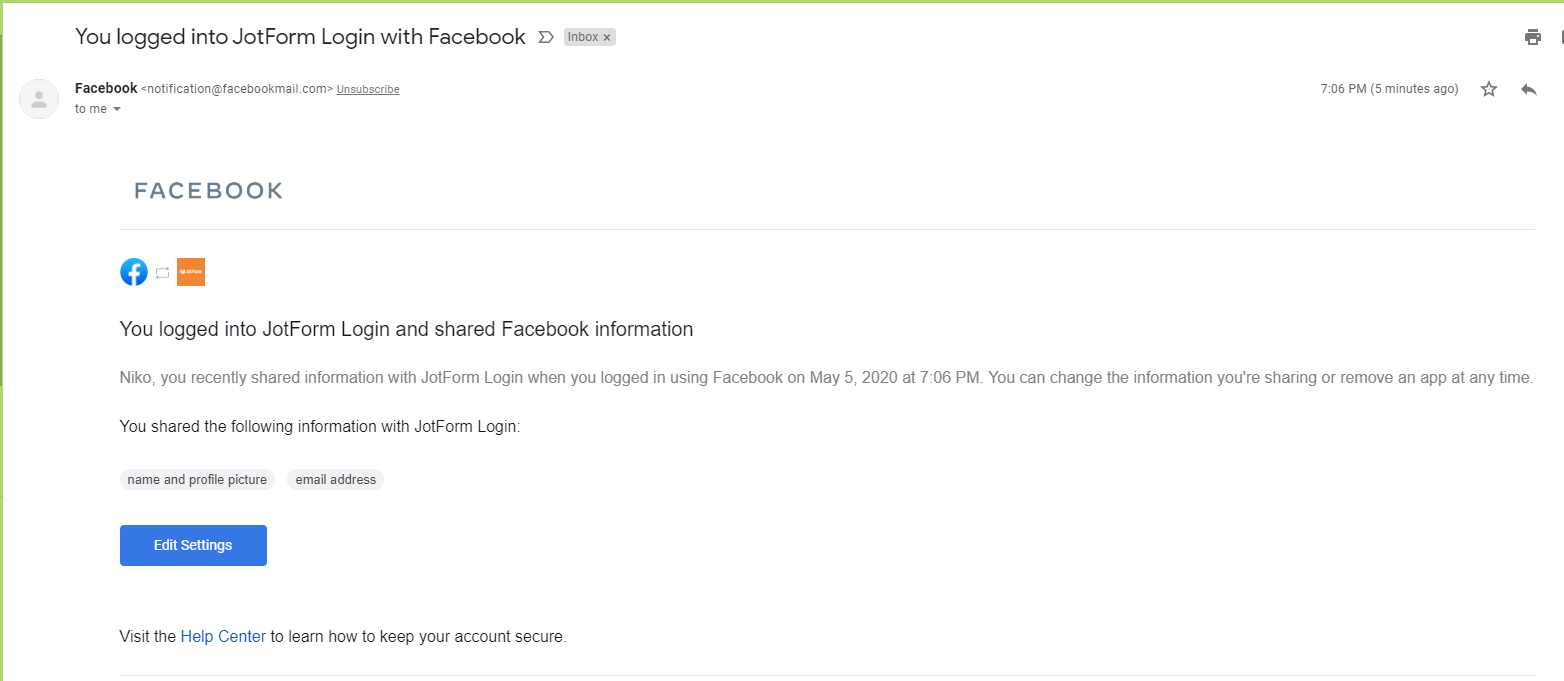Select the email subject text

pyautogui.click(x=300, y=36)
